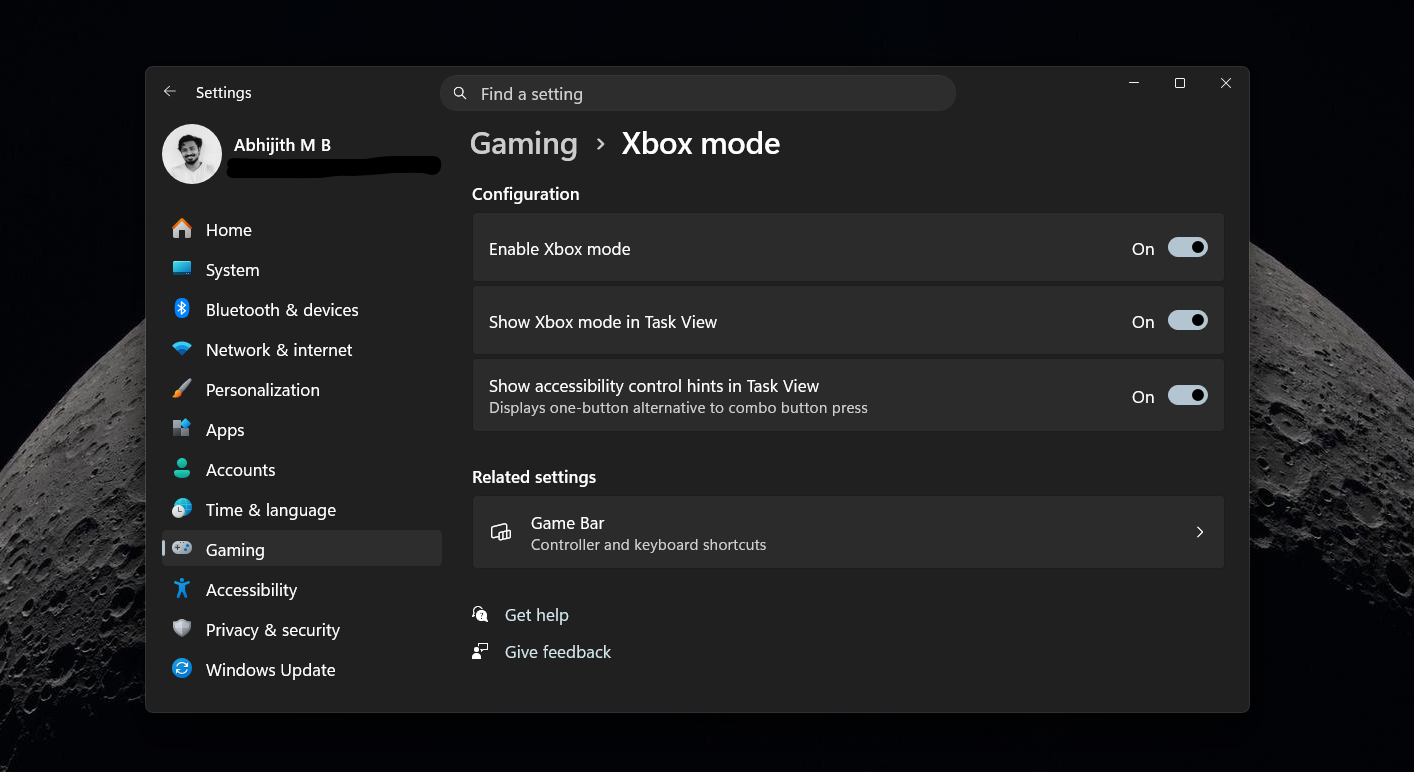Screen dimensions: 1414x772
Task: Toggle accessibility control hints in Task View
Action: [1188, 396]
